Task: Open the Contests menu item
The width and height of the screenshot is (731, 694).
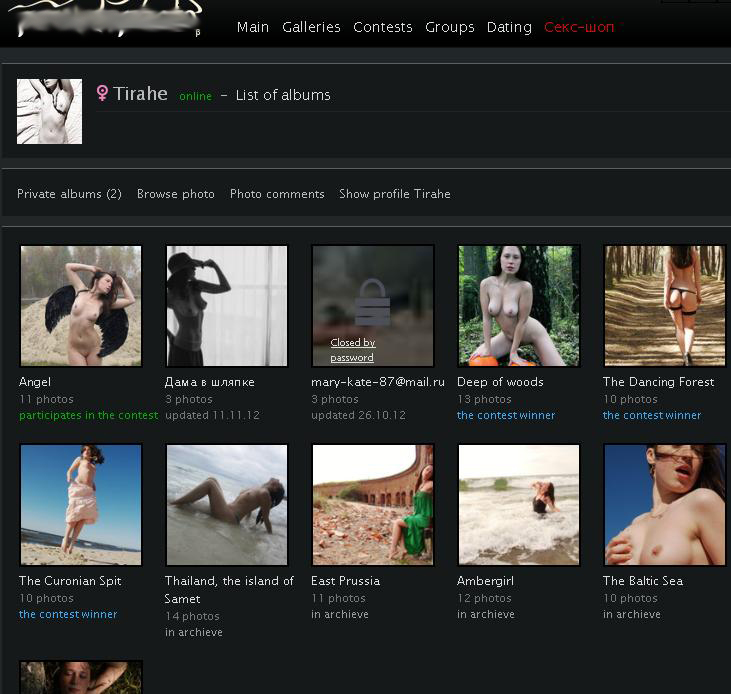Action: pos(383,27)
